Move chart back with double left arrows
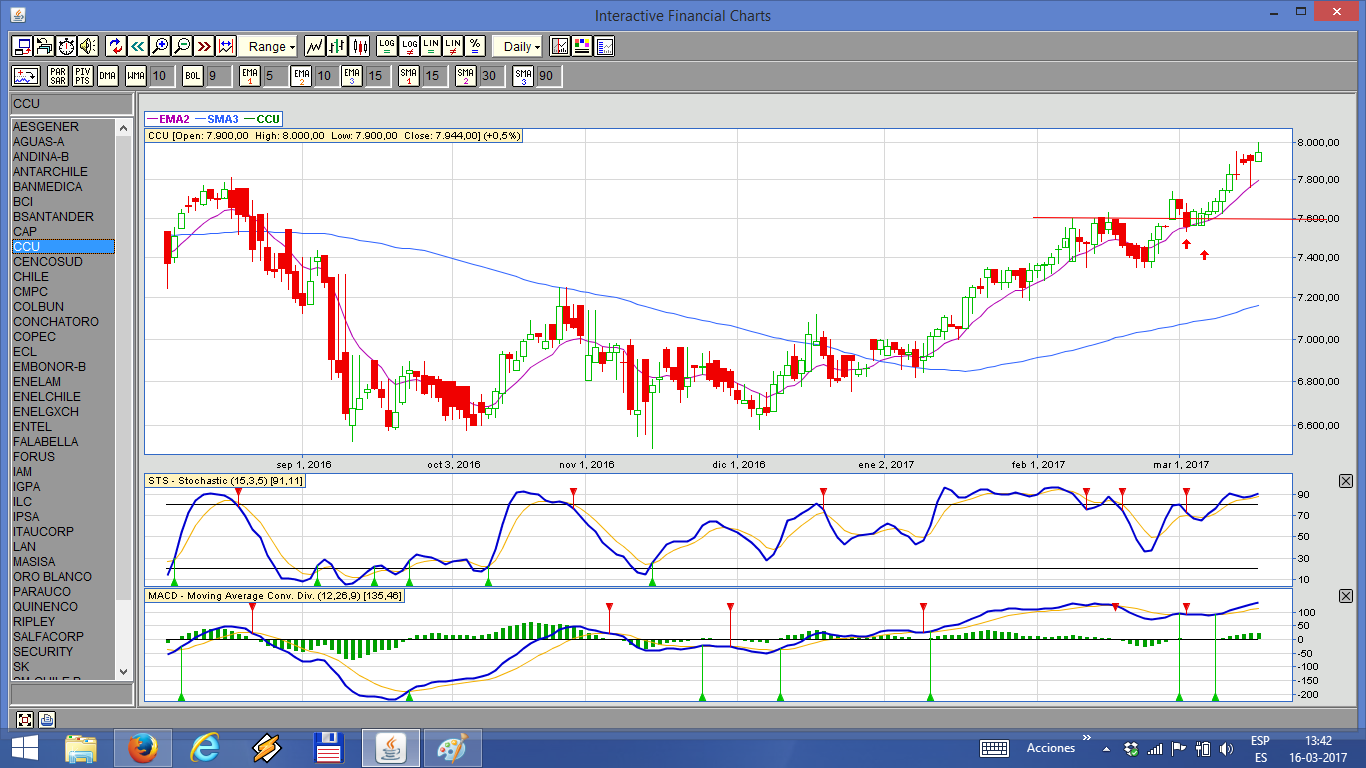1366x768 pixels. pos(137,46)
